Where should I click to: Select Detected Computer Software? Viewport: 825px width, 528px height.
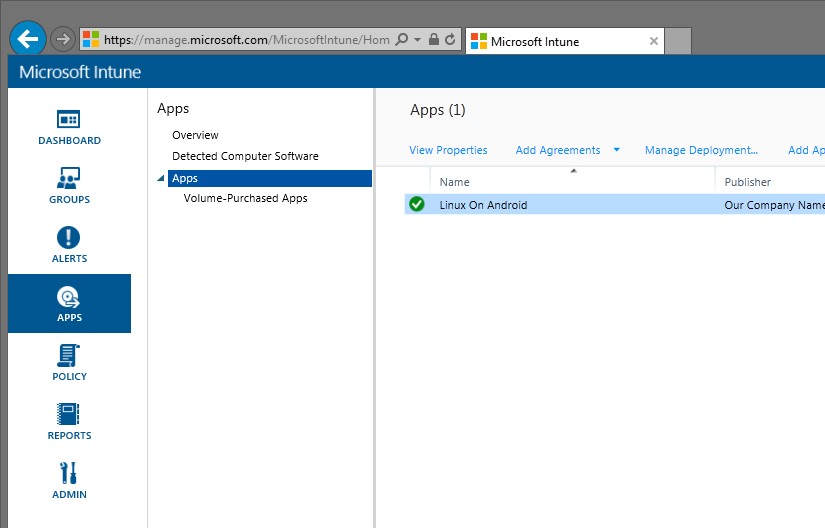coord(245,156)
